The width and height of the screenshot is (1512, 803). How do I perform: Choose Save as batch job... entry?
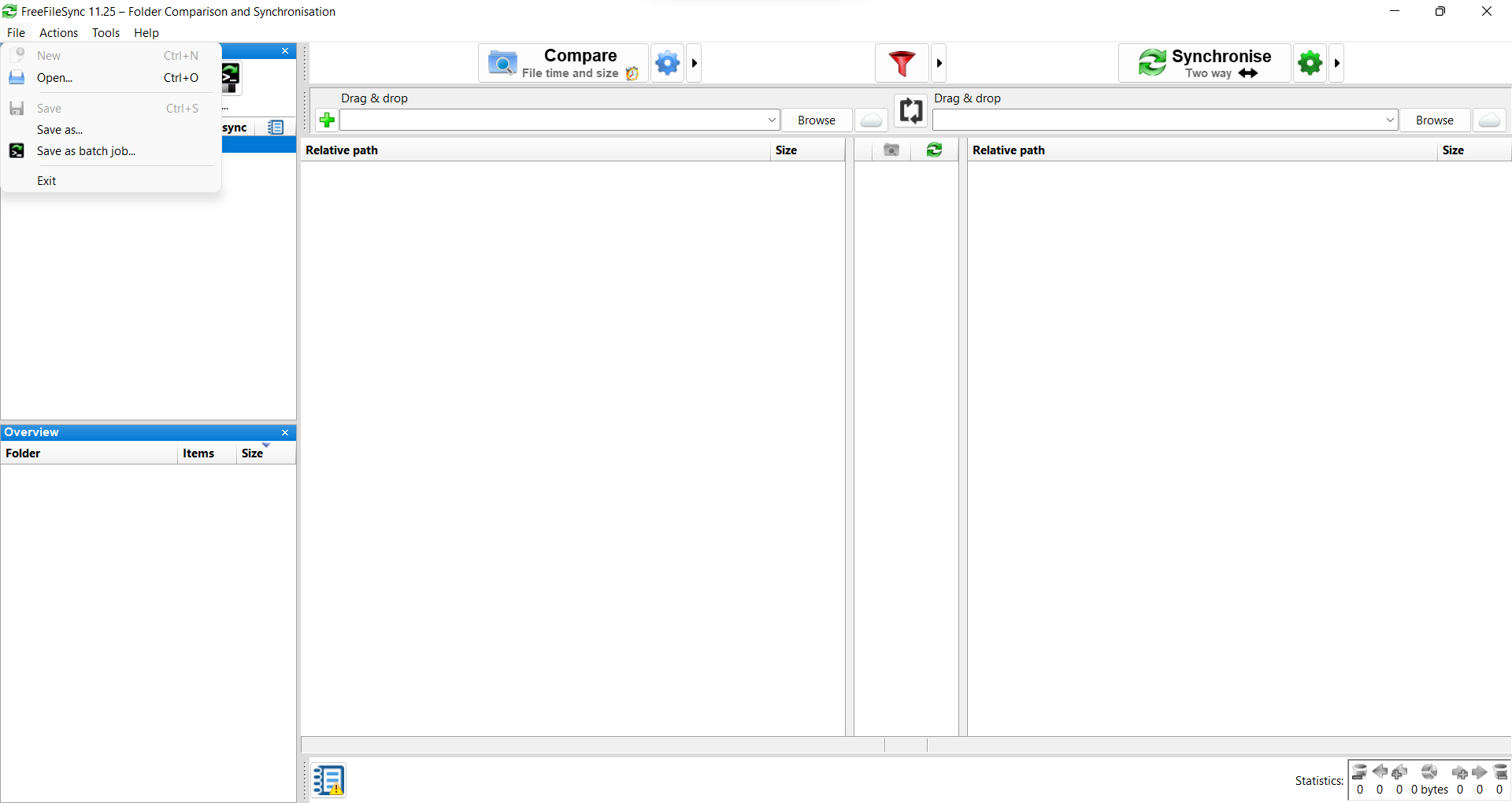(111, 151)
